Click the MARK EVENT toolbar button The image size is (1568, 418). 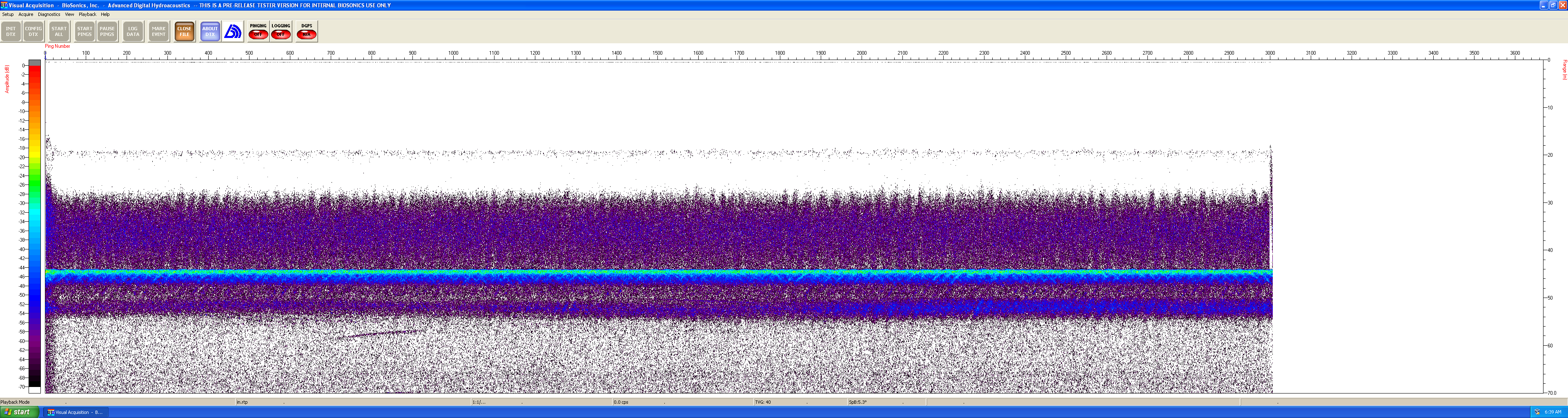coord(159,32)
